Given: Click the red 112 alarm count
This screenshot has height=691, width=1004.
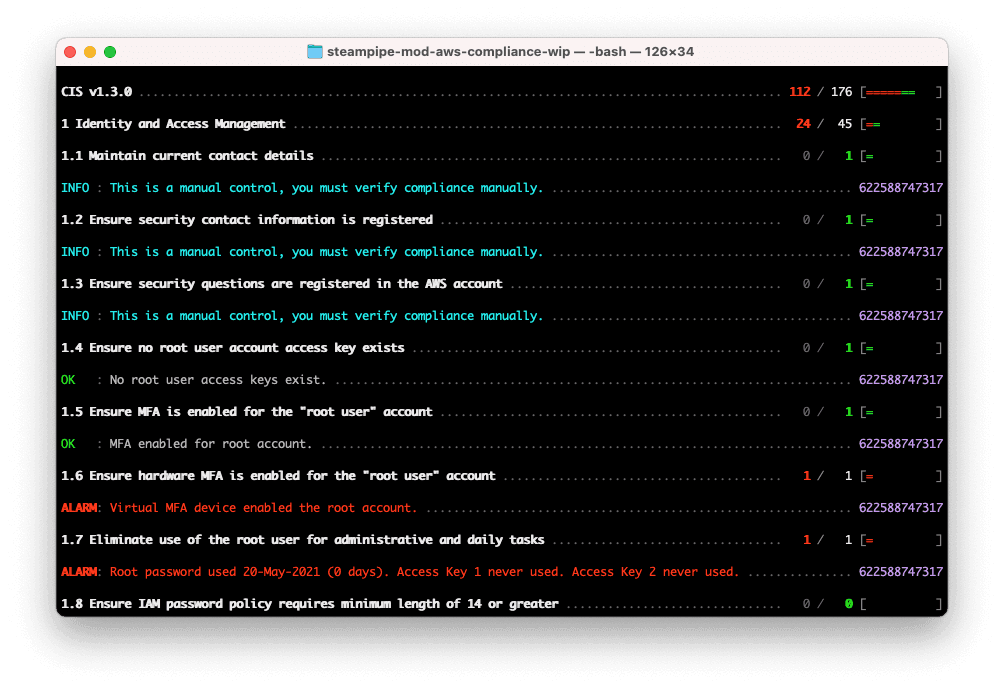Looking at the screenshot, I should point(799,92).
